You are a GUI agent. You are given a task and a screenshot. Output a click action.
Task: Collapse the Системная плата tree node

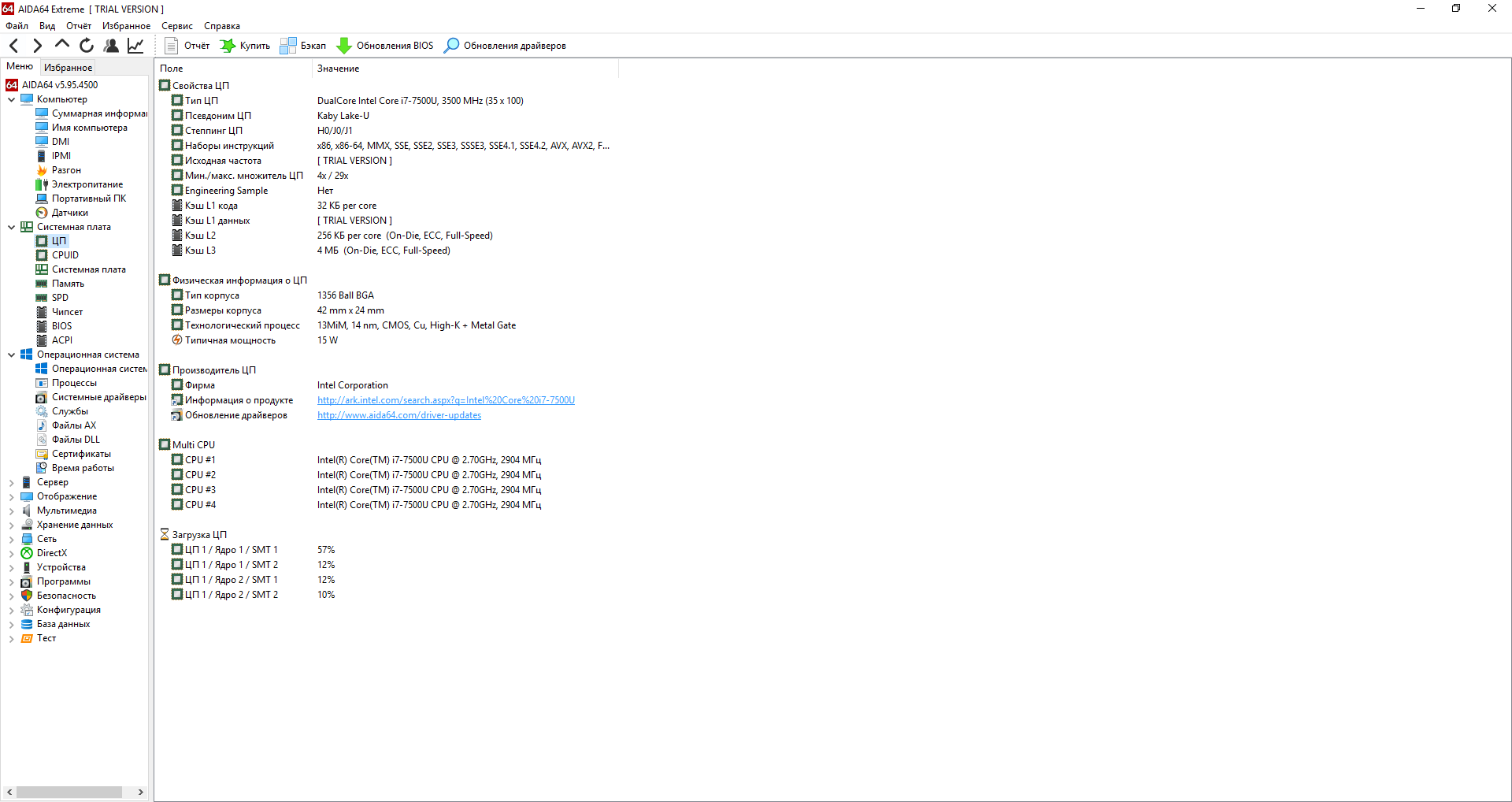[11, 227]
